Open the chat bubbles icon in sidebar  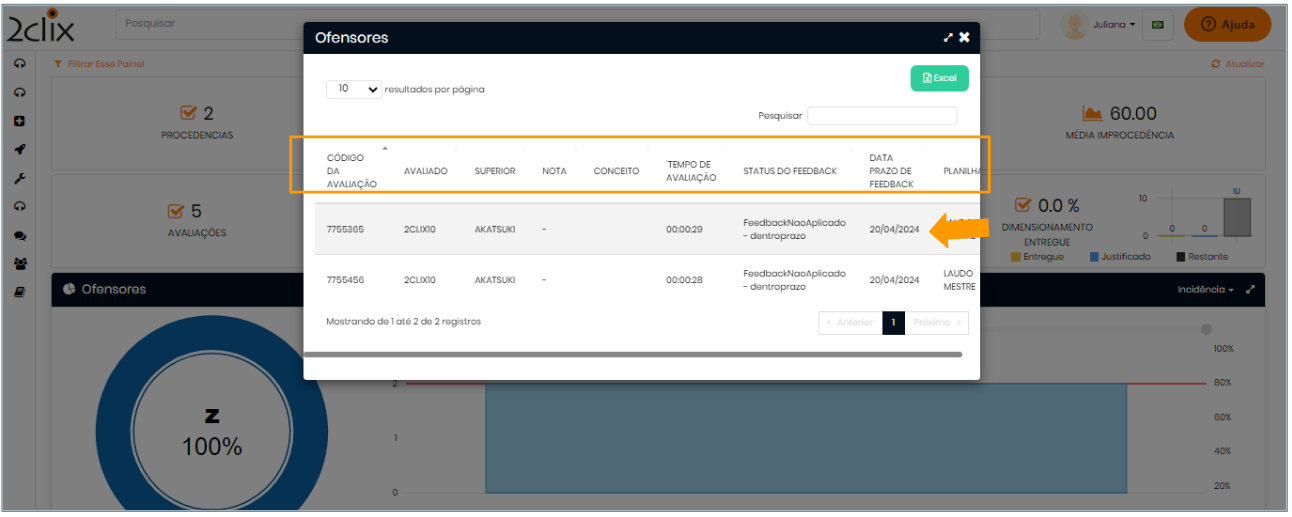(x=19, y=236)
